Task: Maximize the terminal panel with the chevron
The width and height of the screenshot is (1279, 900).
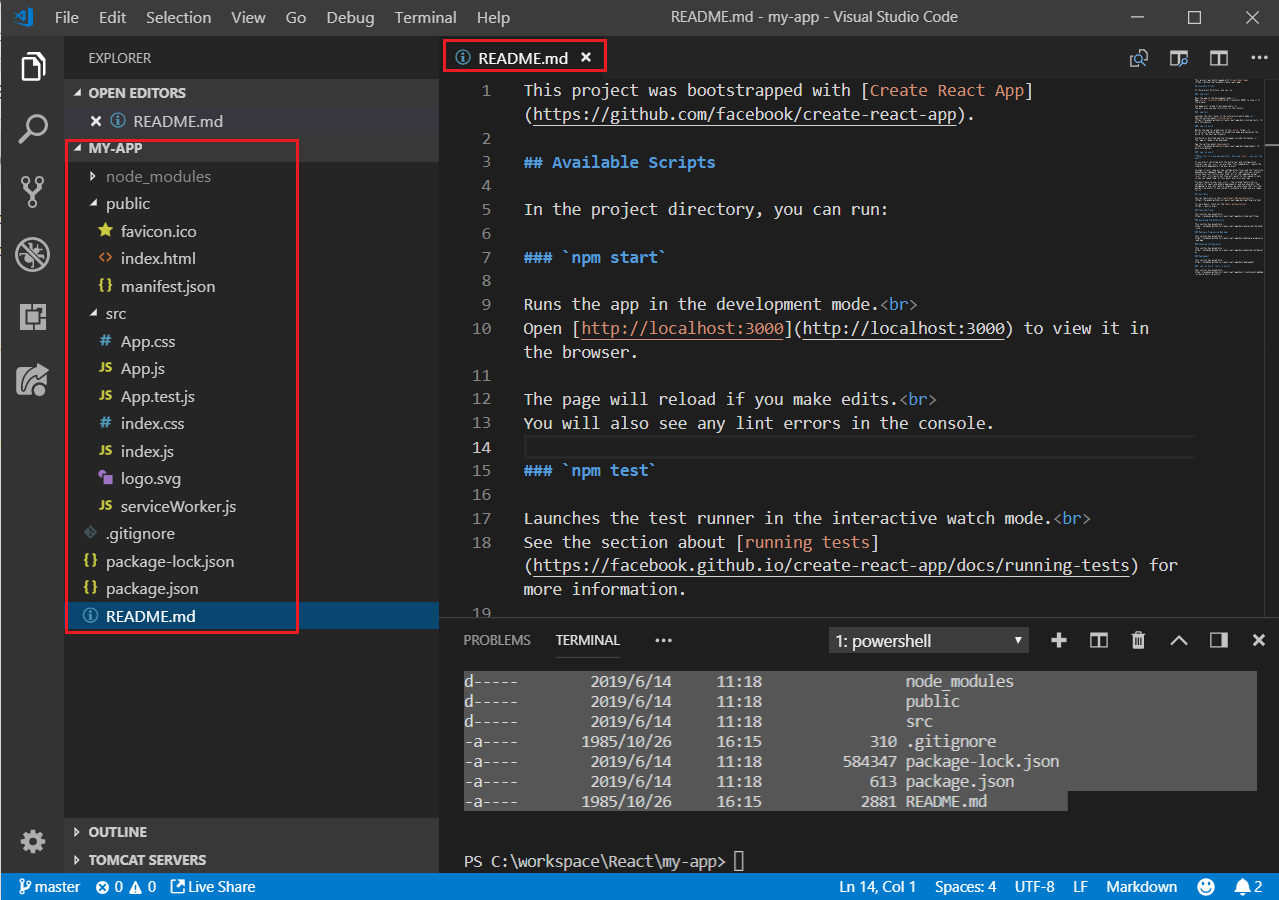Action: pos(1178,640)
